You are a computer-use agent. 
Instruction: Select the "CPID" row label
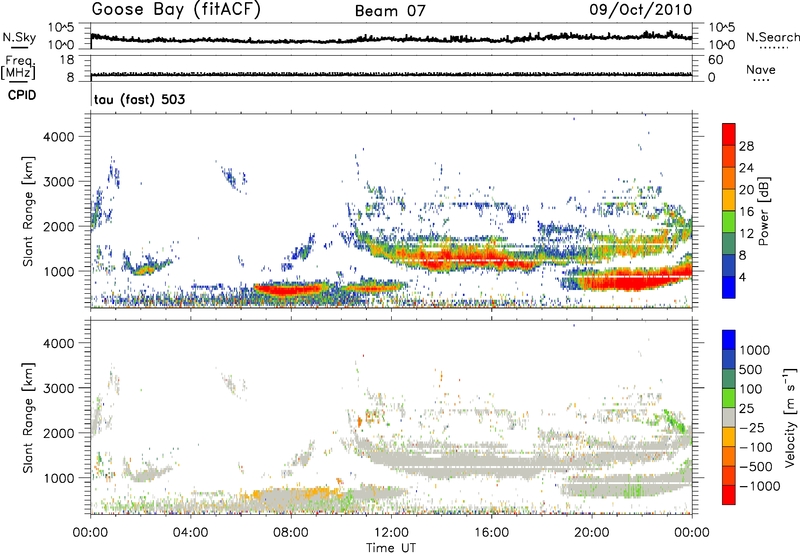coord(22,95)
